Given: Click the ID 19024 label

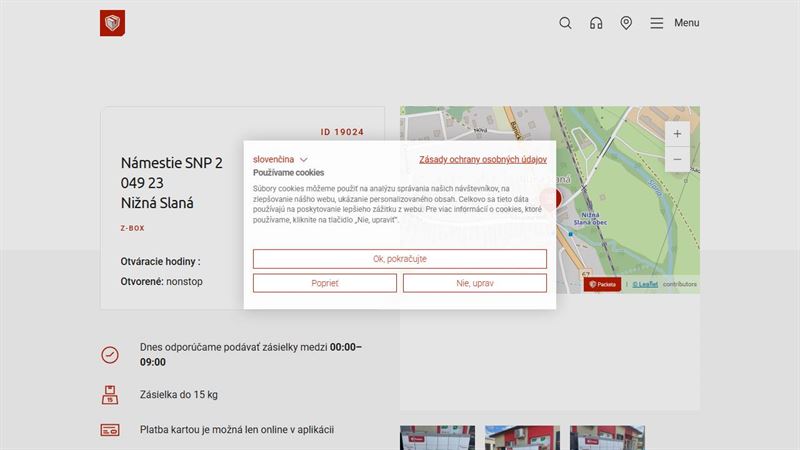Looking at the screenshot, I should [x=342, y=132].
